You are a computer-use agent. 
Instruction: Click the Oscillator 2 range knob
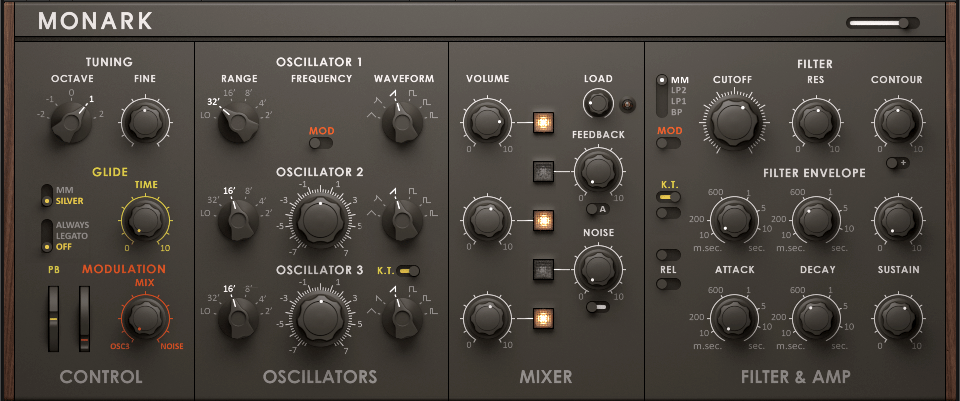(x=238, y=220)
